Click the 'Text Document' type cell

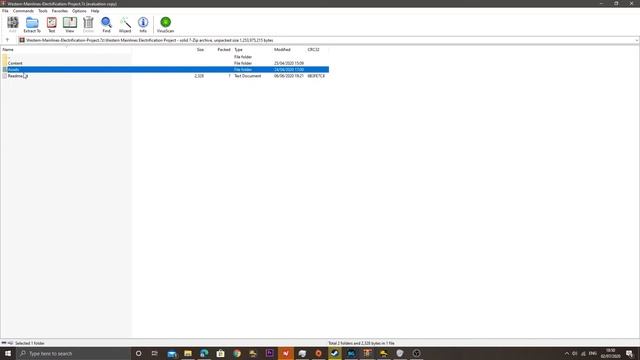(x=247, y=76)
